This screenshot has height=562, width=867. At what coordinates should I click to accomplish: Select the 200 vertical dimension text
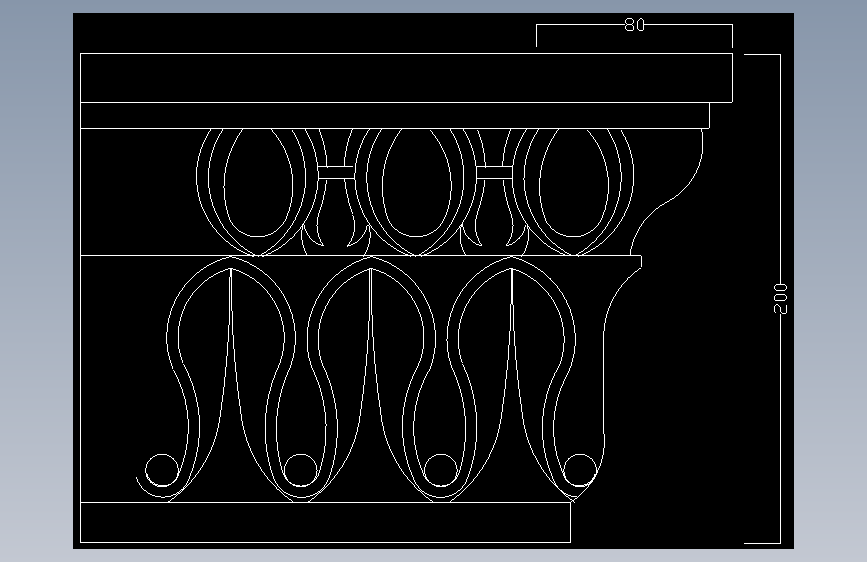(x=780, y=298)
